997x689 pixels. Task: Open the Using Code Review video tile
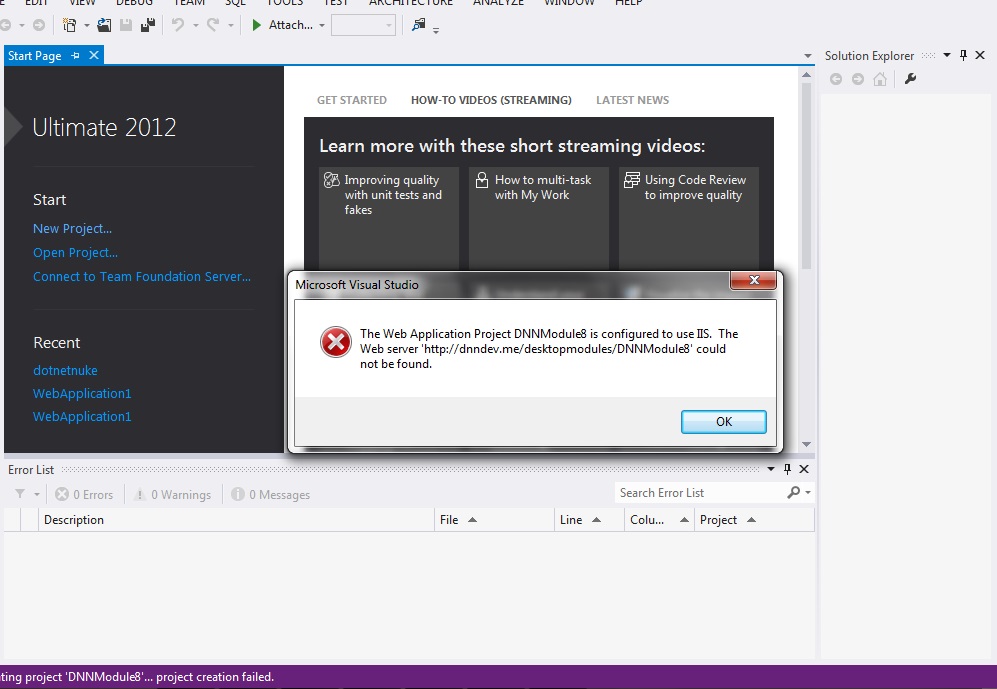click(x=689, y=219)
